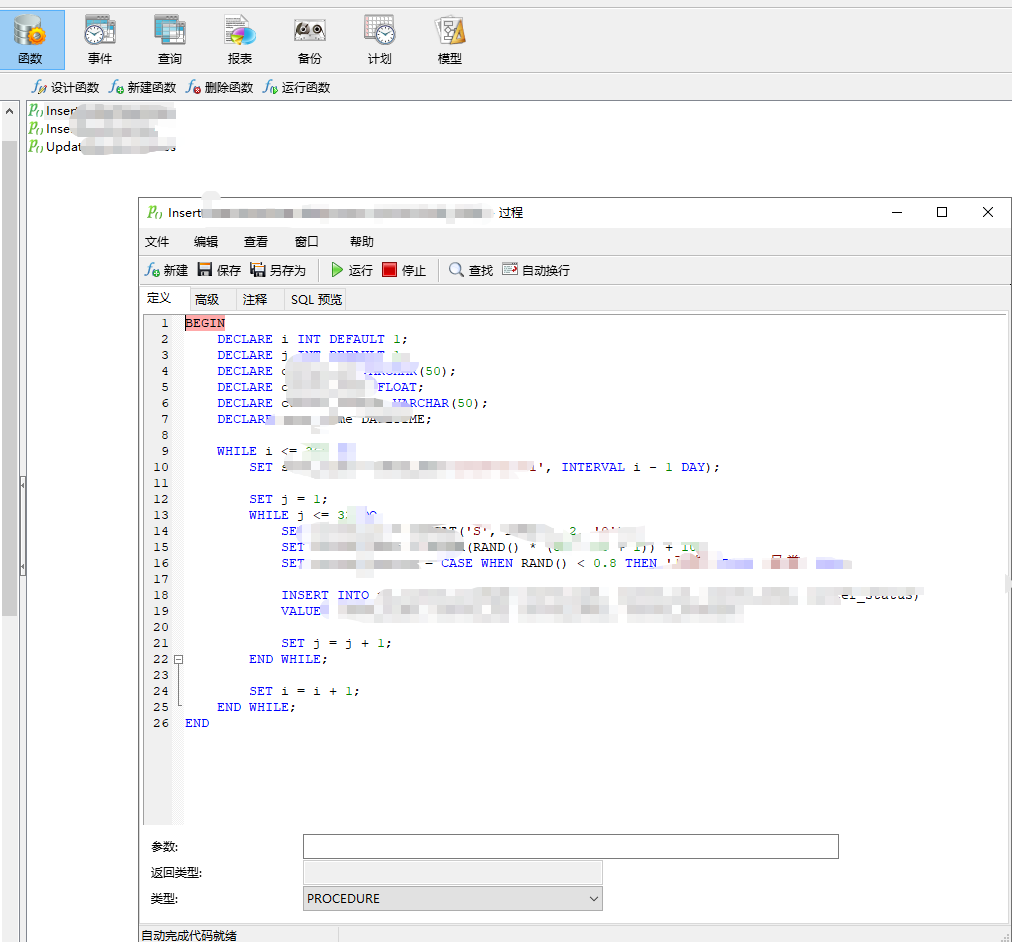Click 'DECLARE i INT DEFAULT 1;' on line 2

312,339
